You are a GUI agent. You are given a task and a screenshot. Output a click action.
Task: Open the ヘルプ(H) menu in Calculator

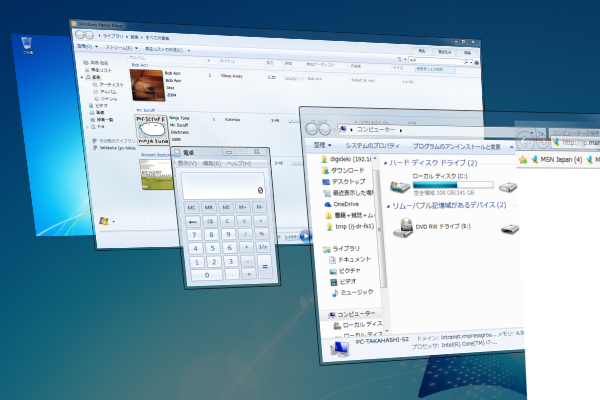click(239, 163)
